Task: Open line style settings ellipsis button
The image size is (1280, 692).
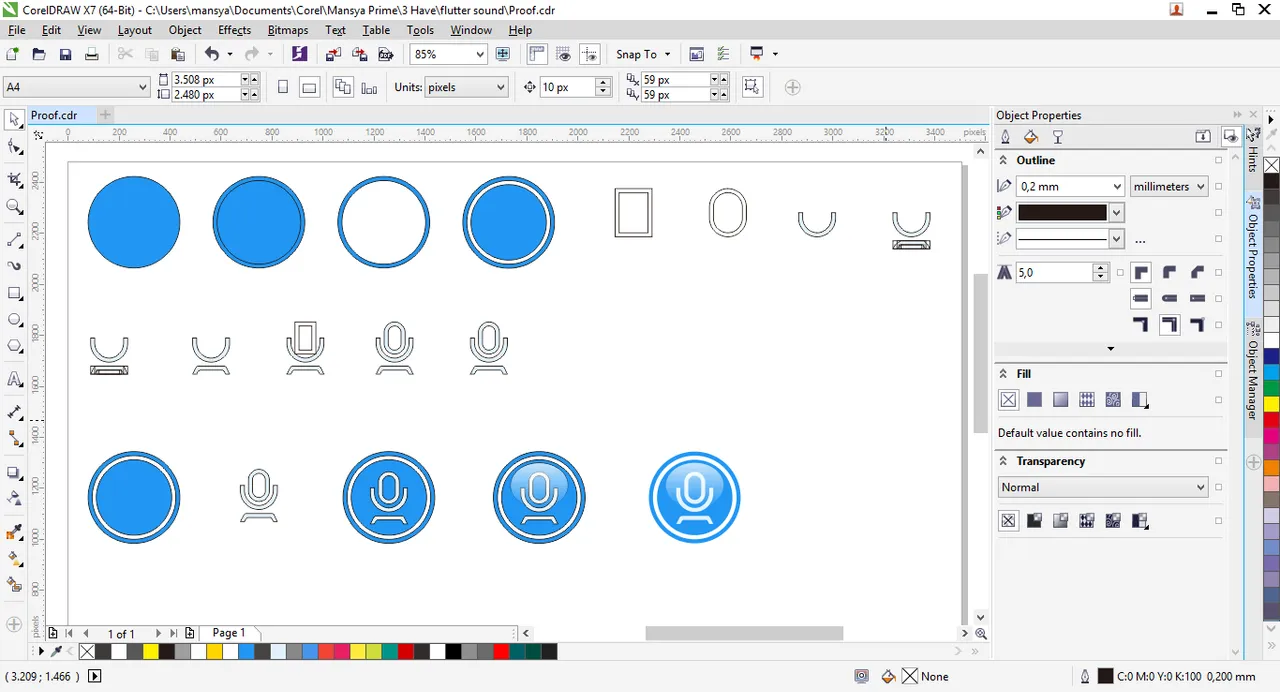Action: 1139,240
